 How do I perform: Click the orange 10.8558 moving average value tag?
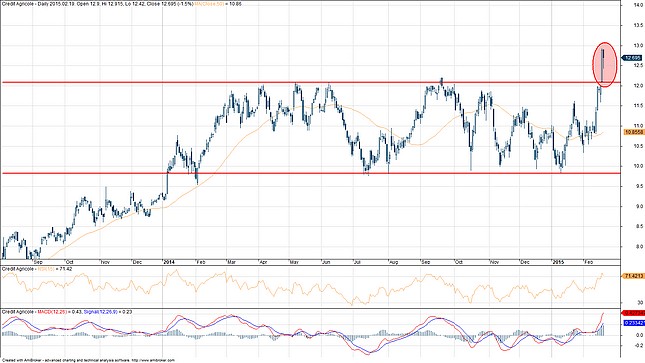[x=633, y=132]
